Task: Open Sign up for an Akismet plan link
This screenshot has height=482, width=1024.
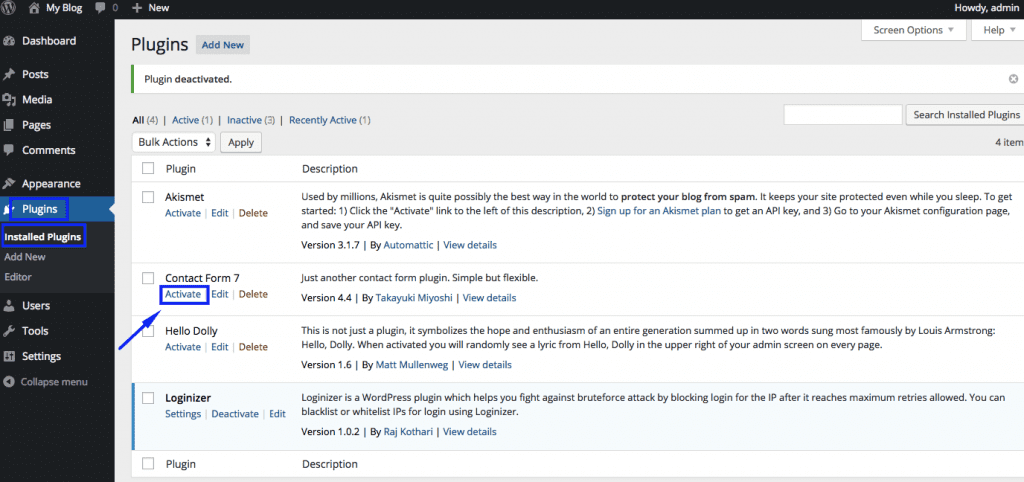Action: tap(660, 213)
